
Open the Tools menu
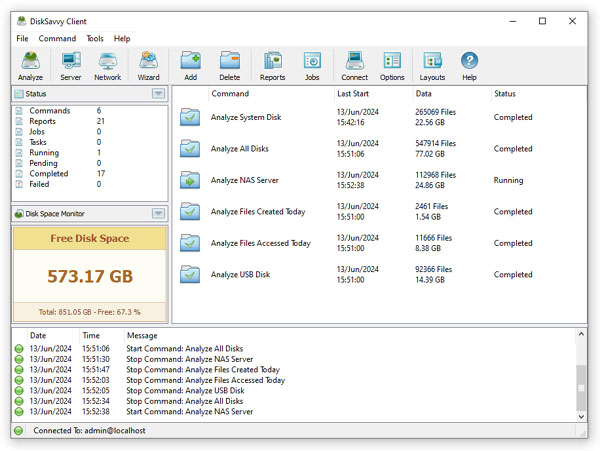95,38
